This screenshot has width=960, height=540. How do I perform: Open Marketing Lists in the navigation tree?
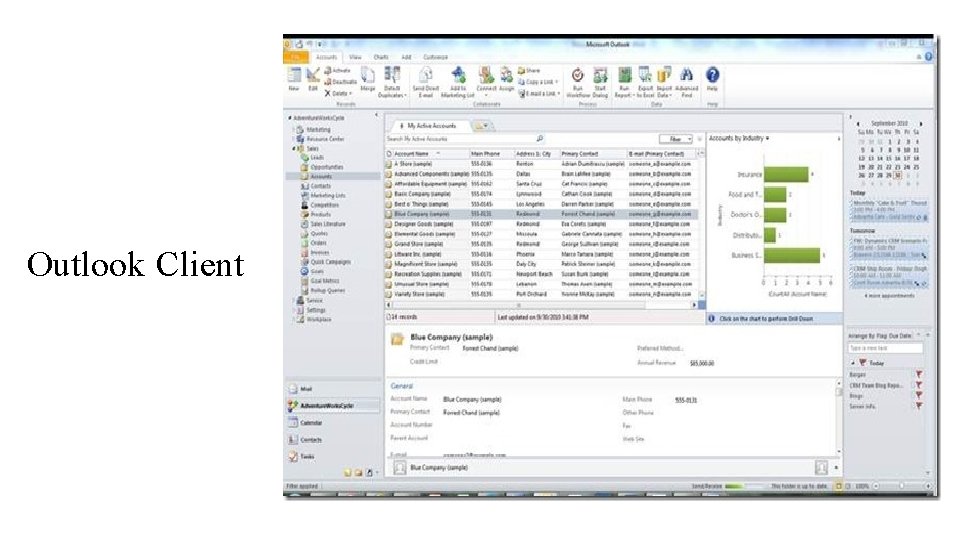pyautogui.click(x=323, y=196)
